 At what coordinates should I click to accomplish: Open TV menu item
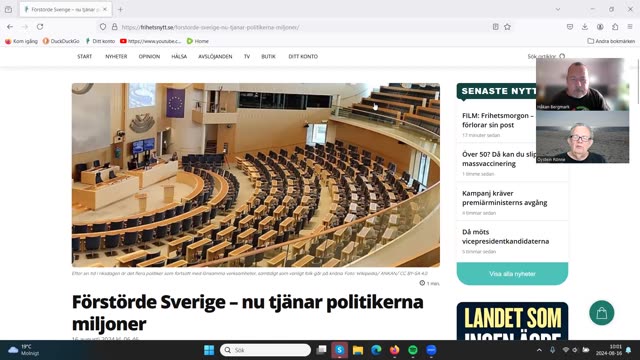point(247,57)
